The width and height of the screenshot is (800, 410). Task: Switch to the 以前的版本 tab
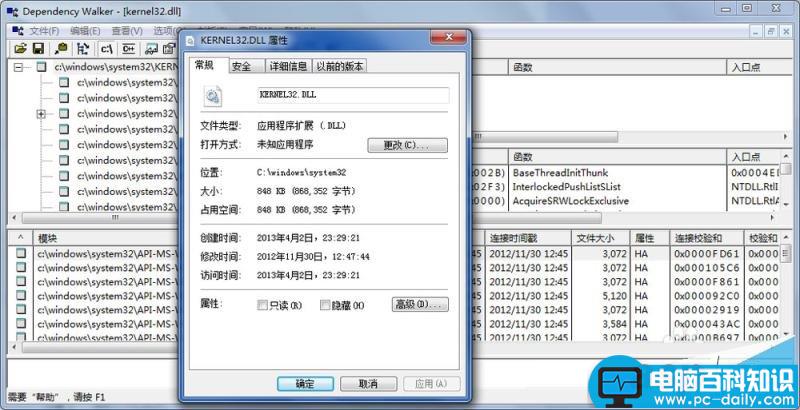340,66
